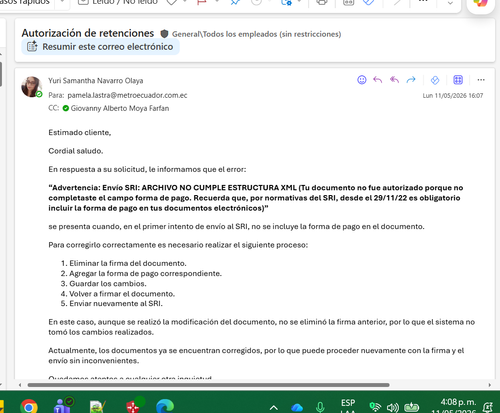
Task: Click label General\Todos los empleados (sin restricciones)
Action: coord(256,34)
